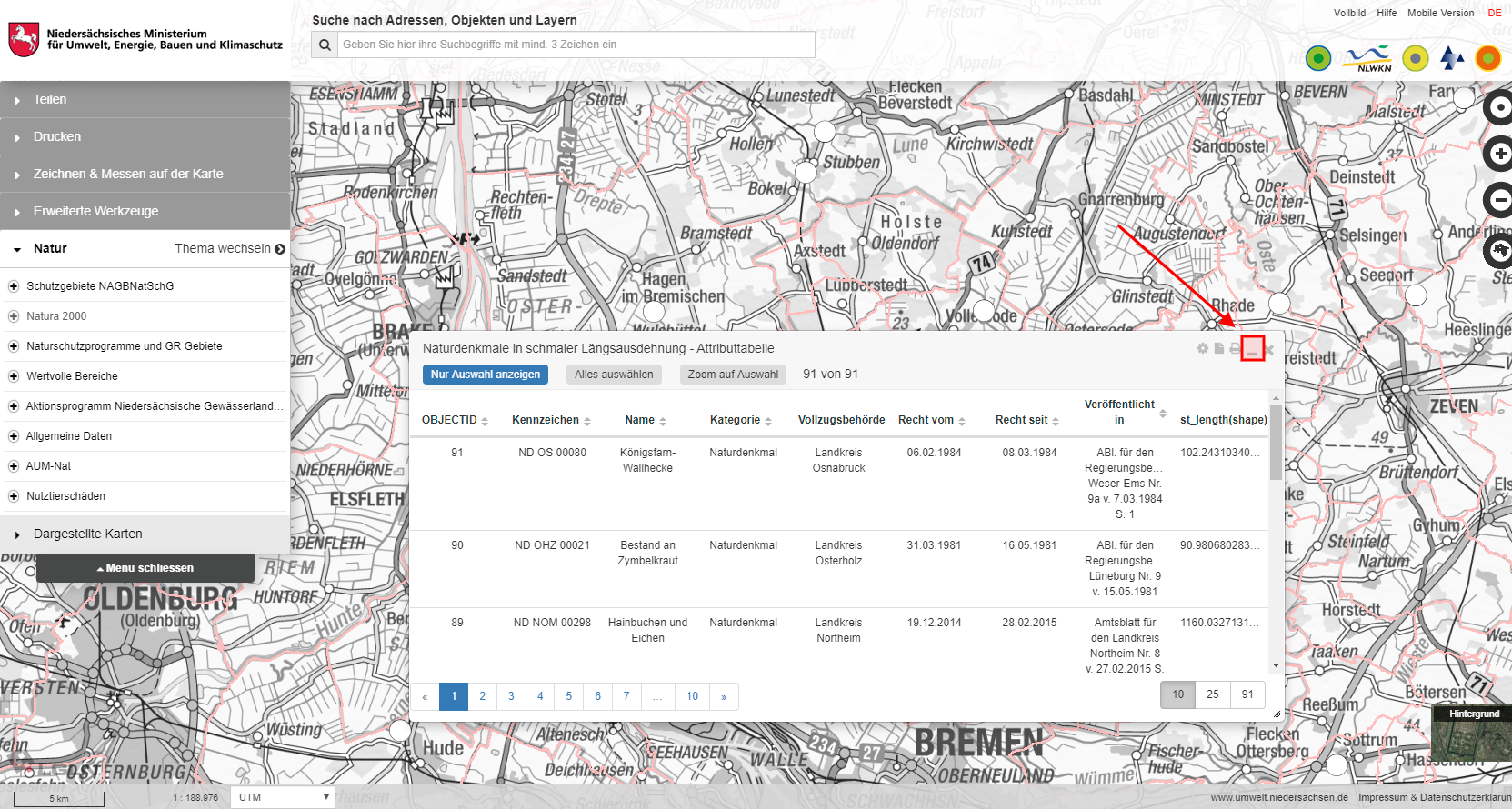Go to table page 2
The width and height of the screenshot is (1512, 809).
482,696
